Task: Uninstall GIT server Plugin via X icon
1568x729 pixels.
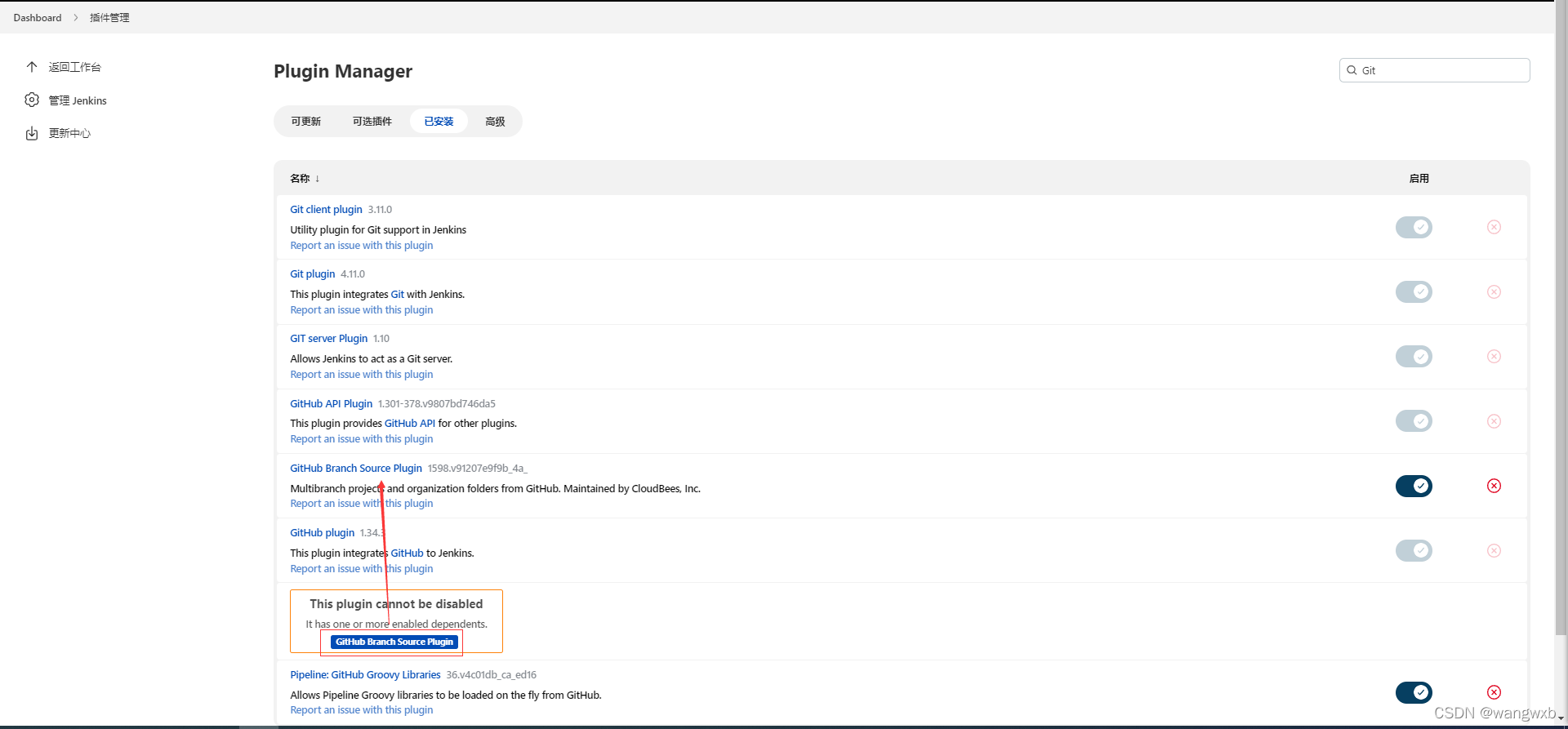Action: click(x=1494, y=356)
